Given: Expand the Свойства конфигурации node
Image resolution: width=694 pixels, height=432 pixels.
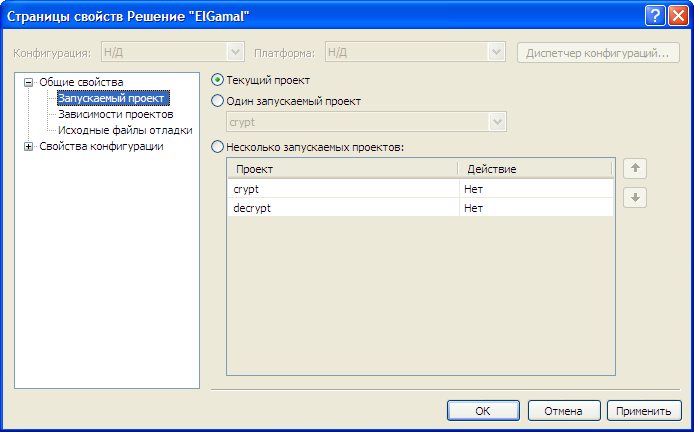Looking at the screenshot, I should pos(29,147).
